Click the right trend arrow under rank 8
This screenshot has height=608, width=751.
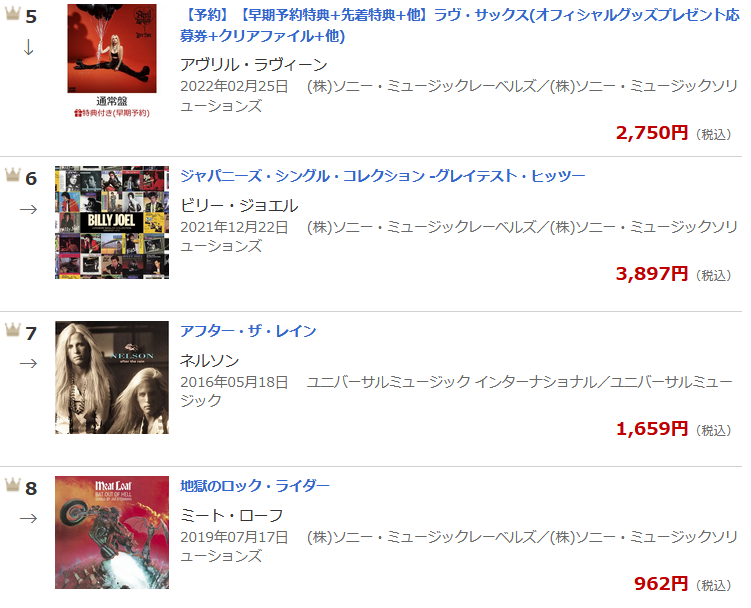click(29, 518)
